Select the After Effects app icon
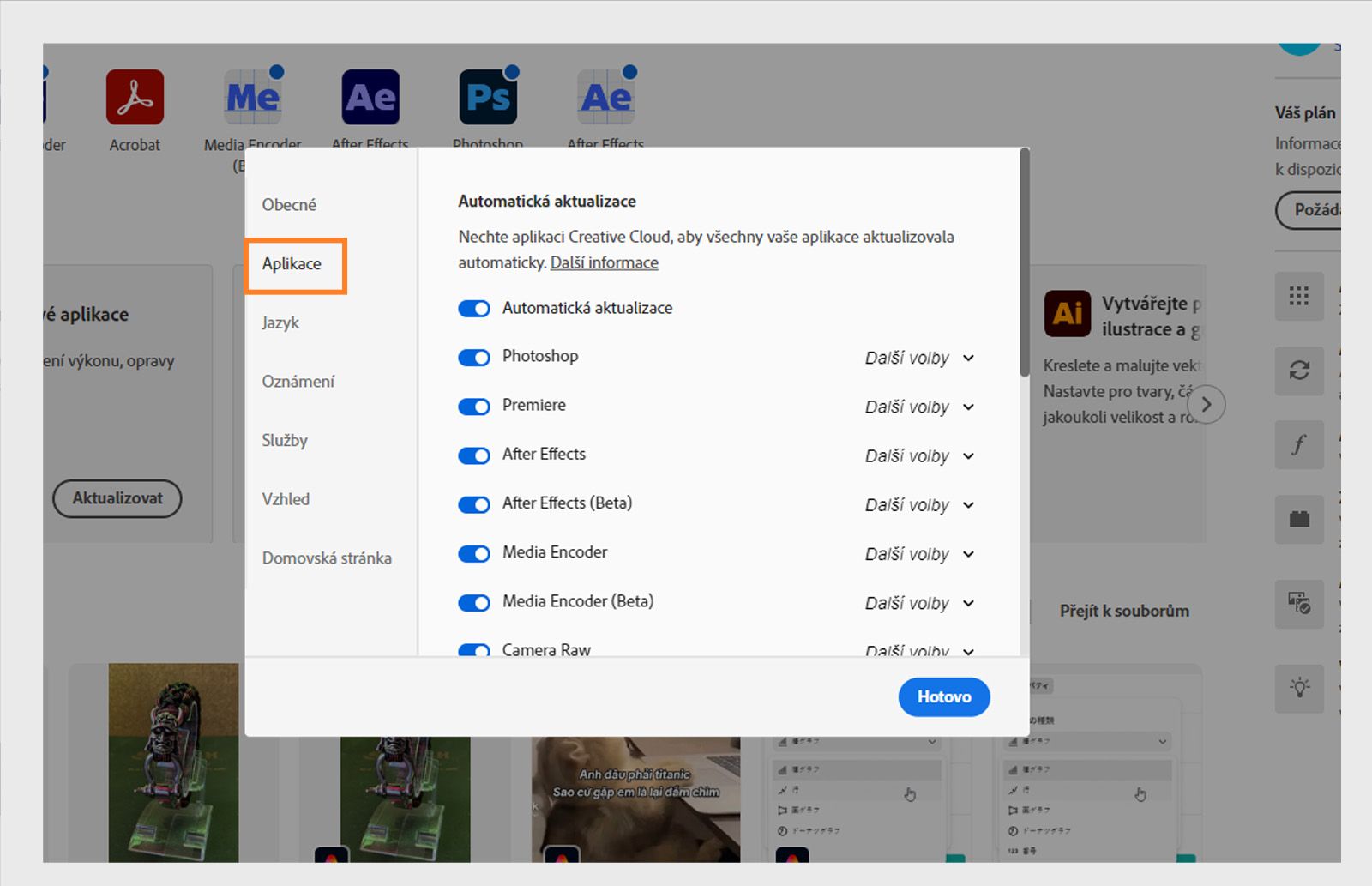This screenshot has width=1372, height=886. [370, 97]
